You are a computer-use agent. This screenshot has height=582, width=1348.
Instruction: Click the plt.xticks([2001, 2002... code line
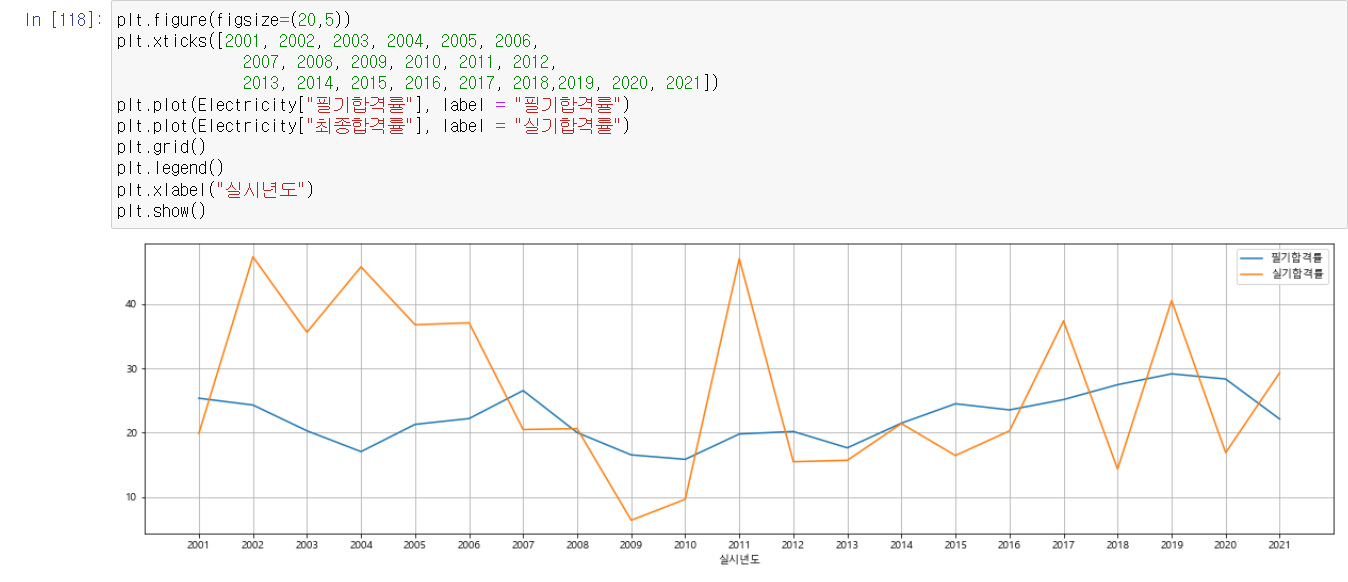(327, 41)
